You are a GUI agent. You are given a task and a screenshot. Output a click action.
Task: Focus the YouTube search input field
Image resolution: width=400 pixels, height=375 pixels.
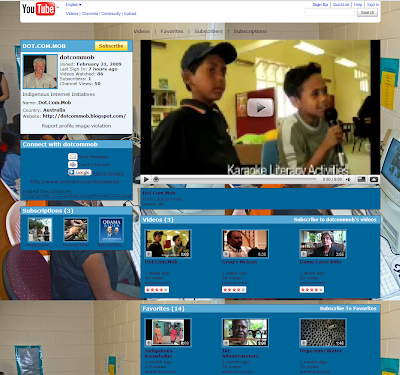coord(329,12)
